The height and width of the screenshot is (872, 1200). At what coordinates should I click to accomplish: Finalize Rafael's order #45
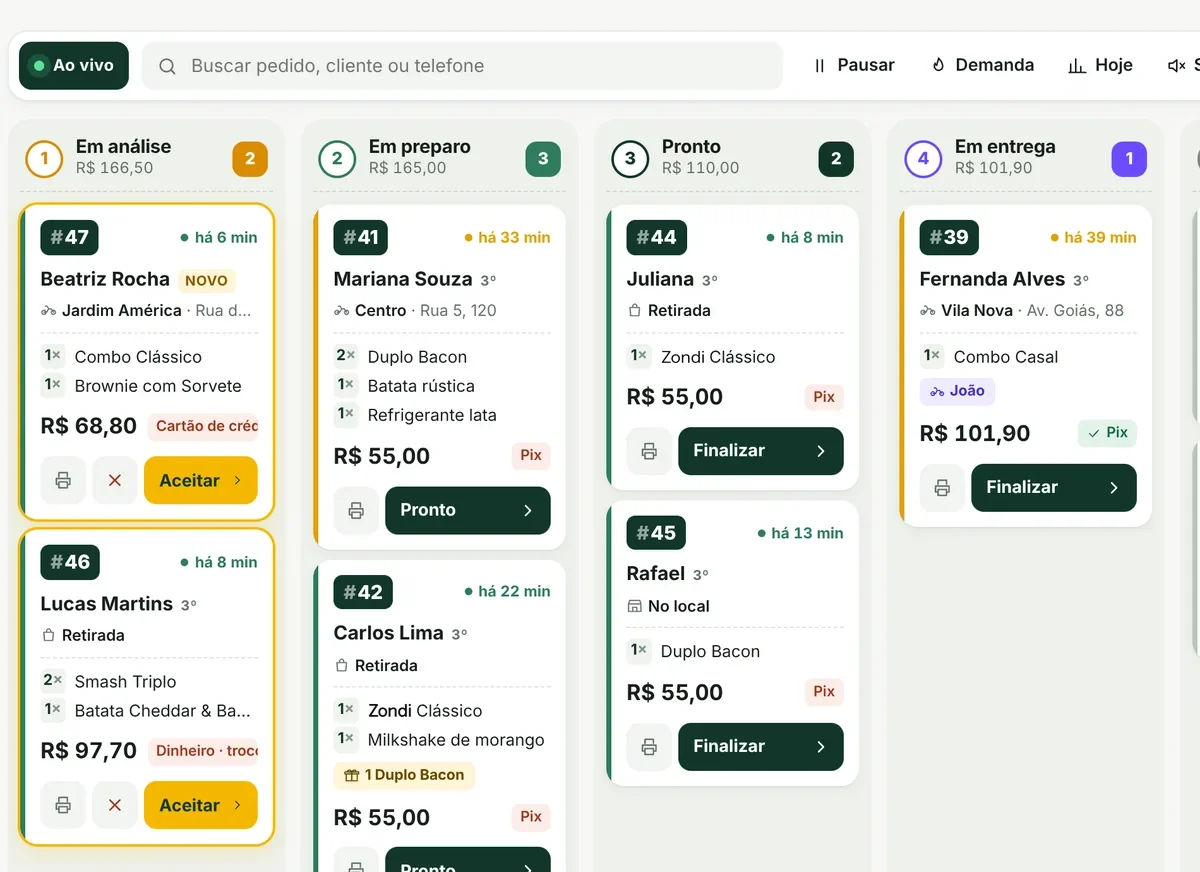[x=761, y=747]
